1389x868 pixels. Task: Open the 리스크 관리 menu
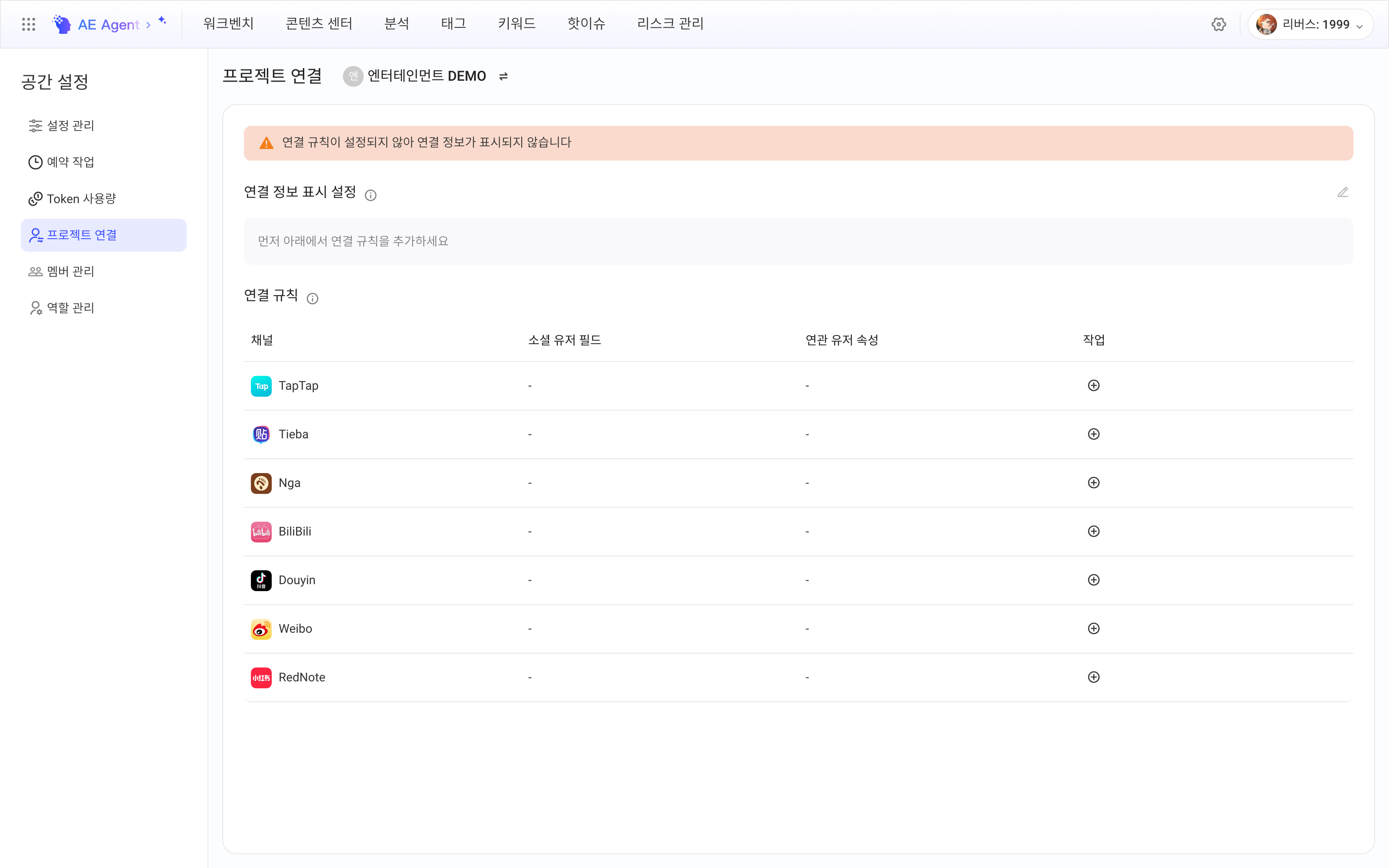pos(670,23)
